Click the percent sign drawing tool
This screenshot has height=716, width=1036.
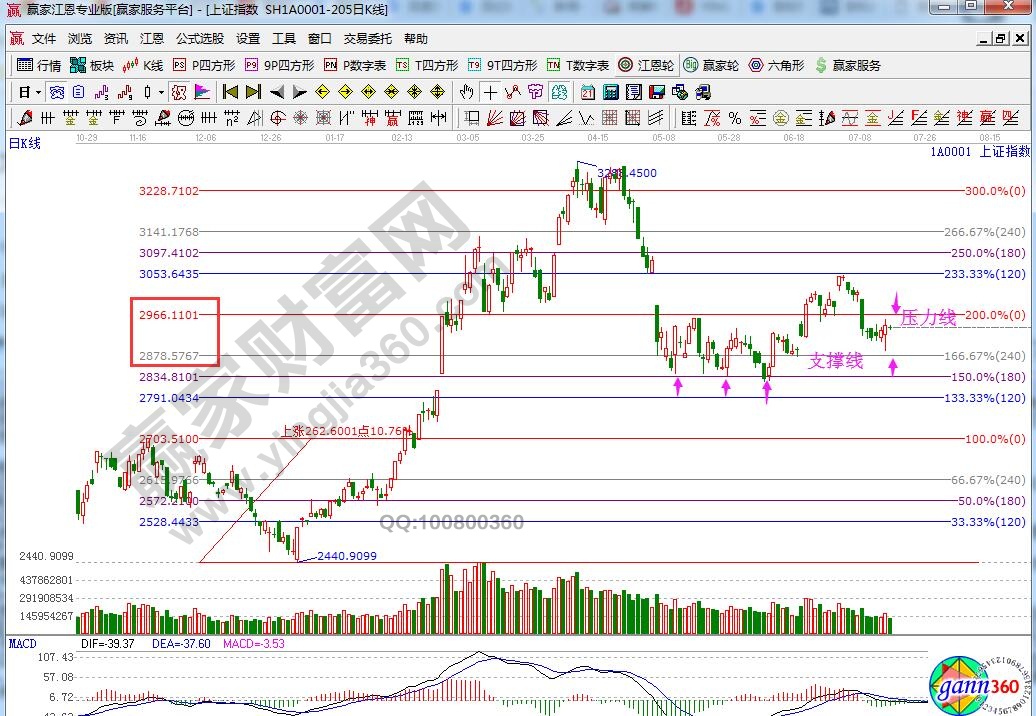click(734, 118)
